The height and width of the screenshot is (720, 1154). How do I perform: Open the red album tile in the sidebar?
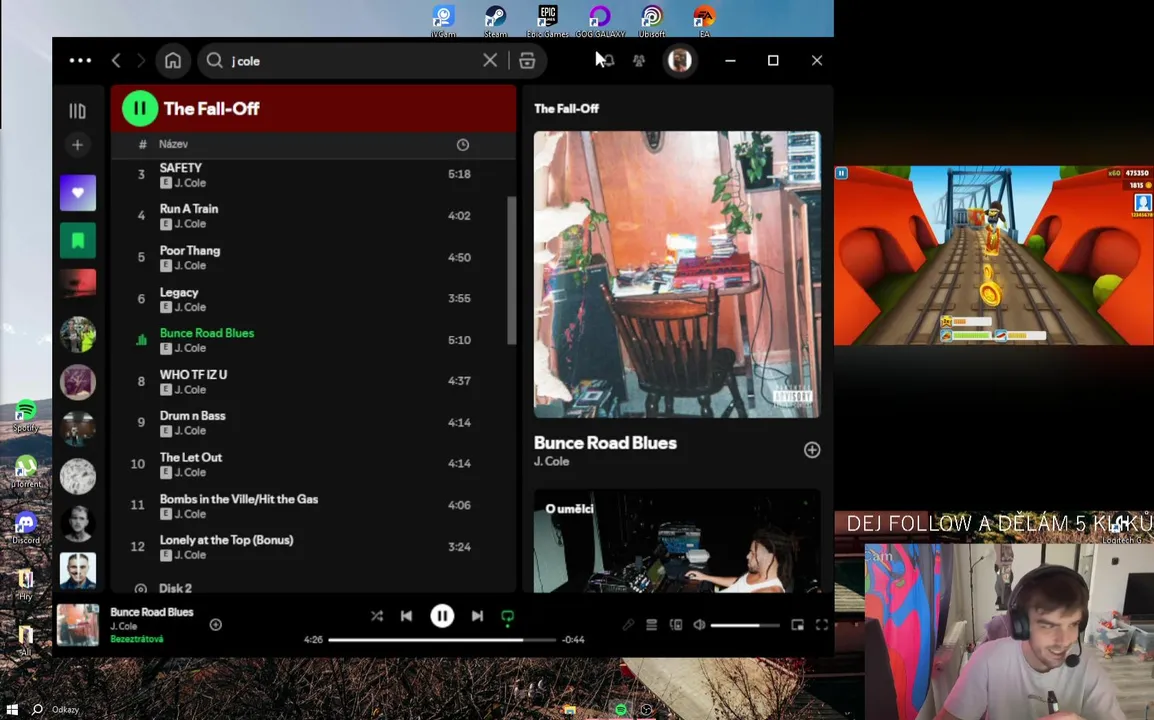[78, 283]
